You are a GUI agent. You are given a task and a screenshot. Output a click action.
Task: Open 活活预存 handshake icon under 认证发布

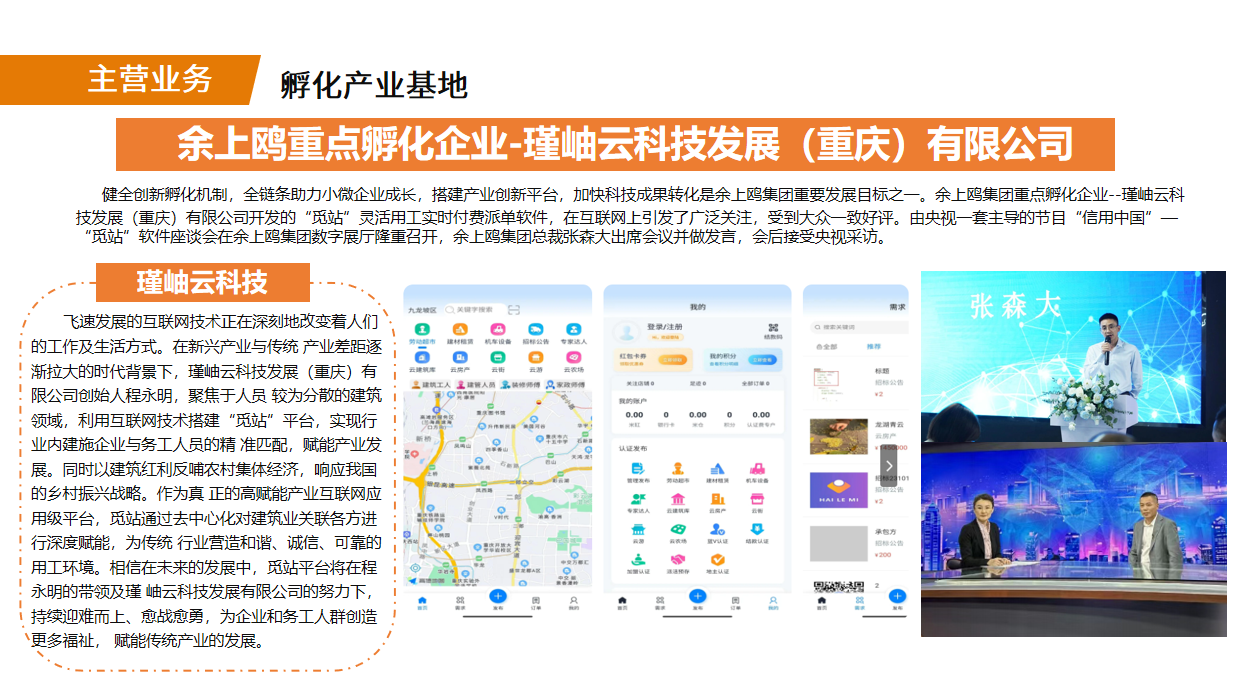tap(678, 560)
